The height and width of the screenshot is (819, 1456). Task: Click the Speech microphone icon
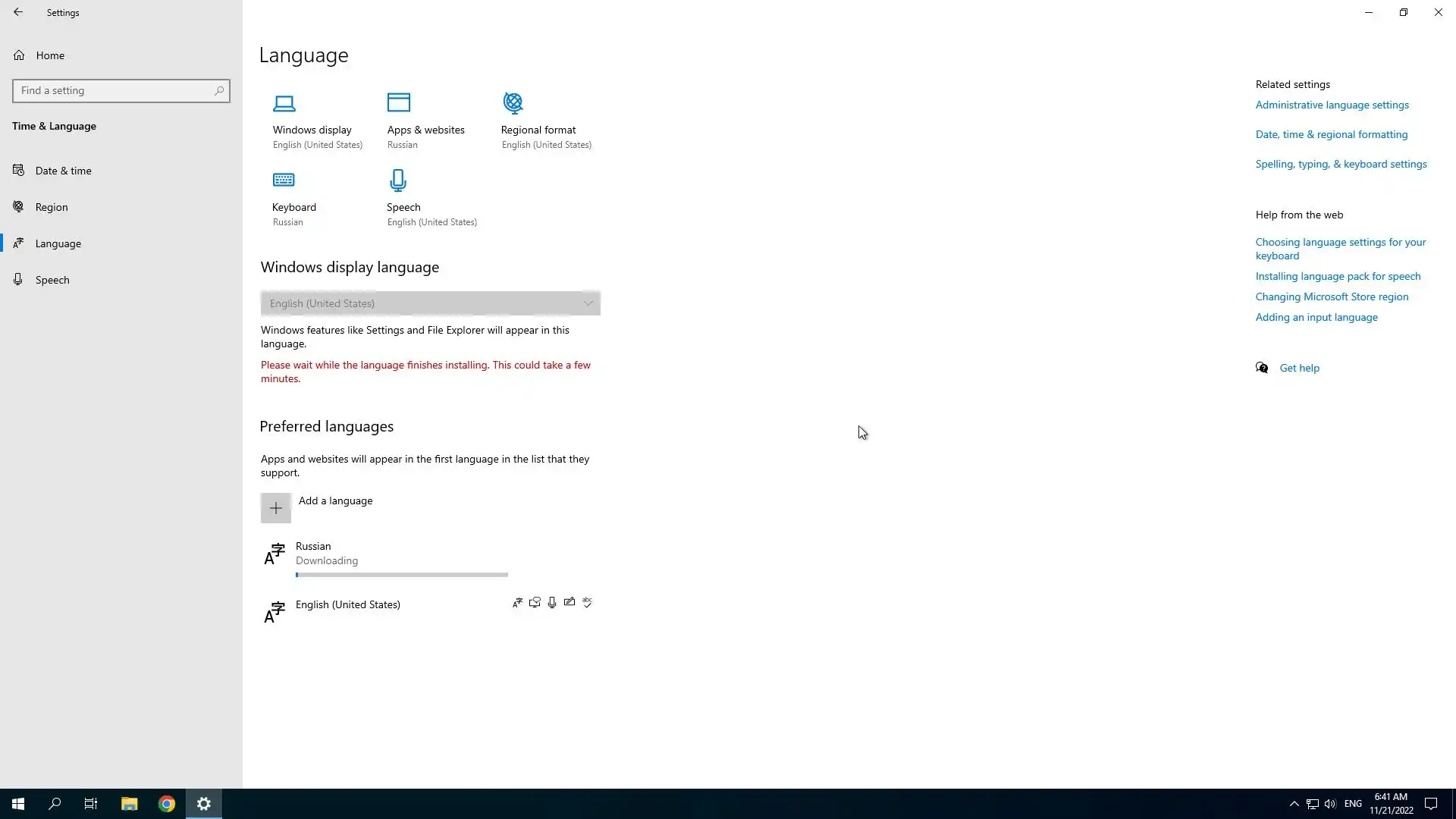coord(398,180)
